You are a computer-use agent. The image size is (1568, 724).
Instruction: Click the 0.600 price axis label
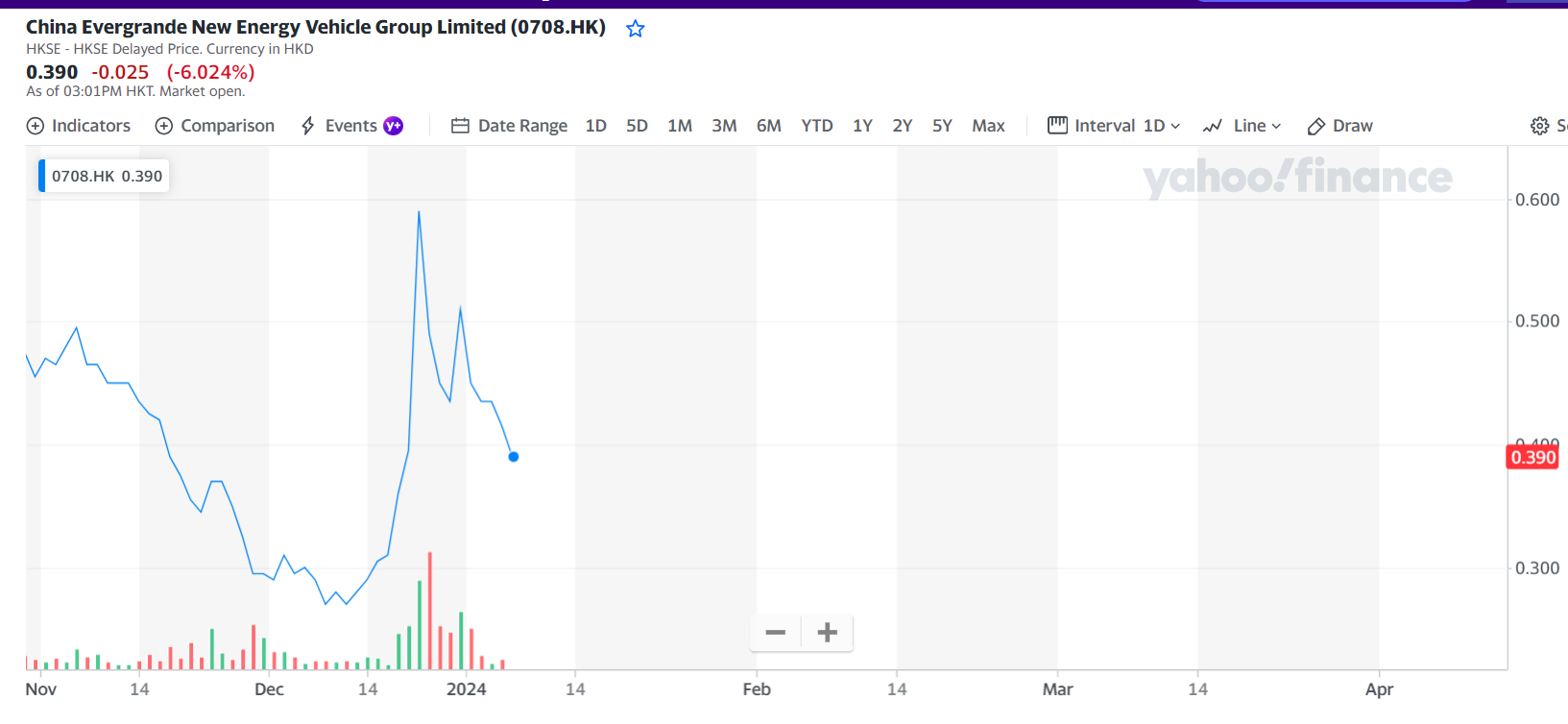[1537, 200]
